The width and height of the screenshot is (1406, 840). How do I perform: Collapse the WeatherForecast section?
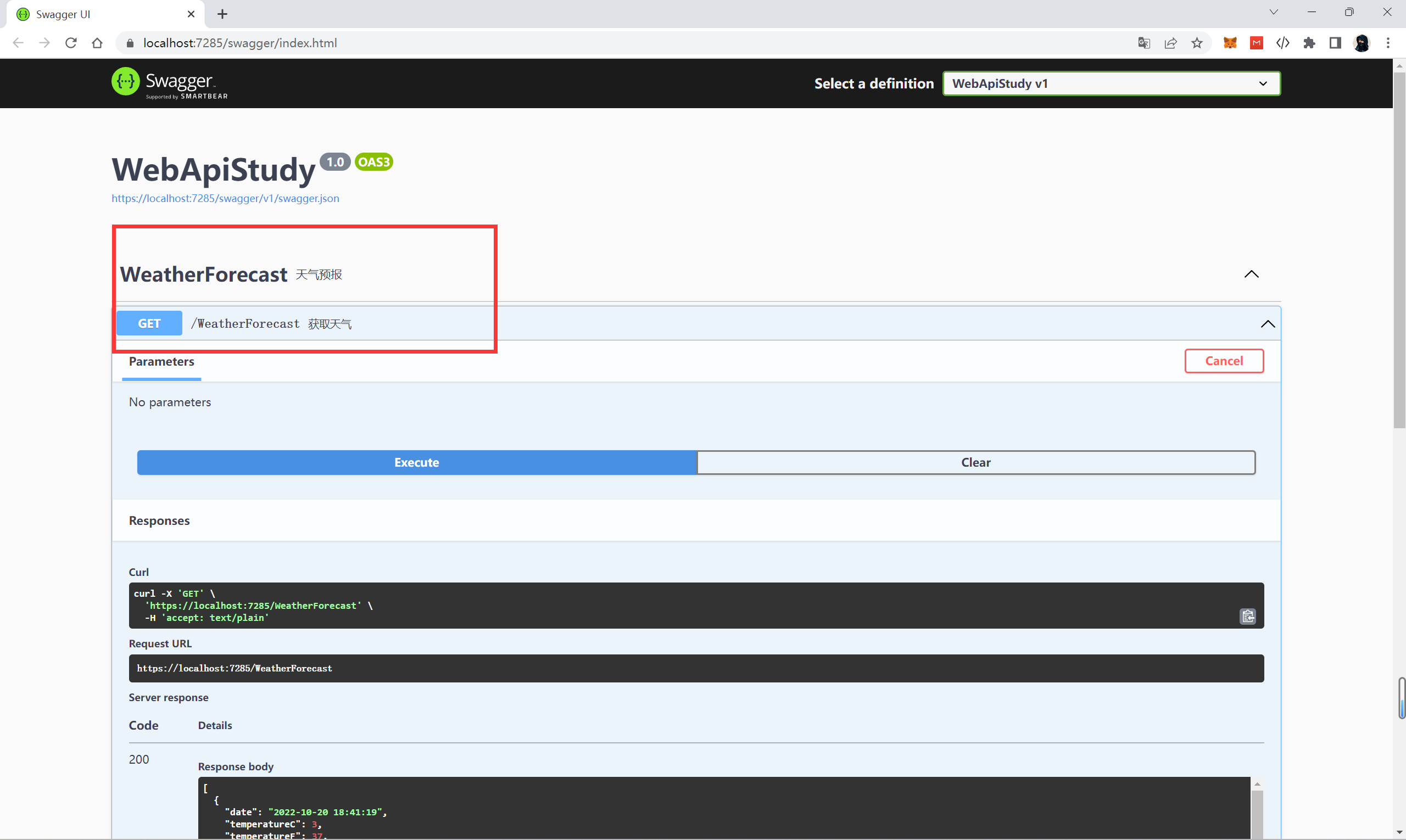1251,275
